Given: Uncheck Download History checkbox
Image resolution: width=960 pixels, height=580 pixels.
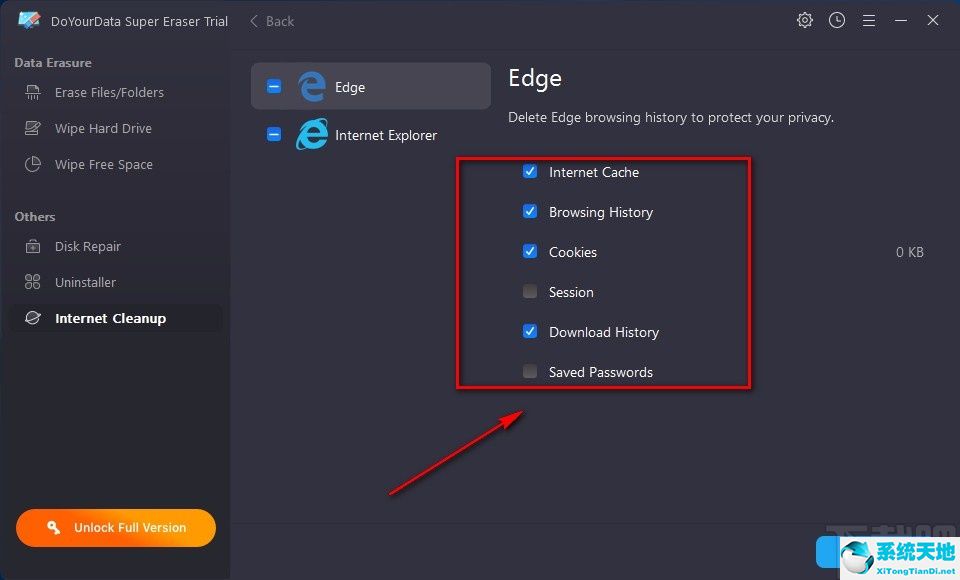Looking at the screenshot, I should 530,331.
